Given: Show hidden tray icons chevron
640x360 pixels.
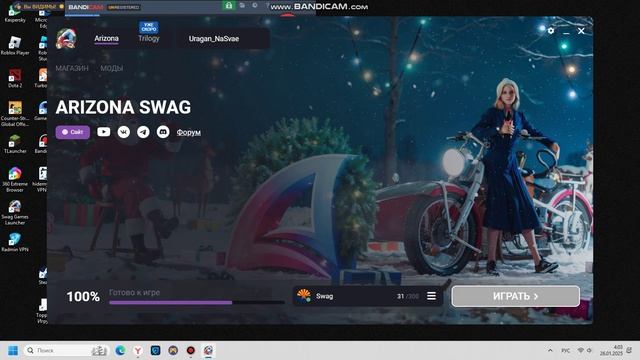Looking at the screenshot, I should click(x=550, y=351).
